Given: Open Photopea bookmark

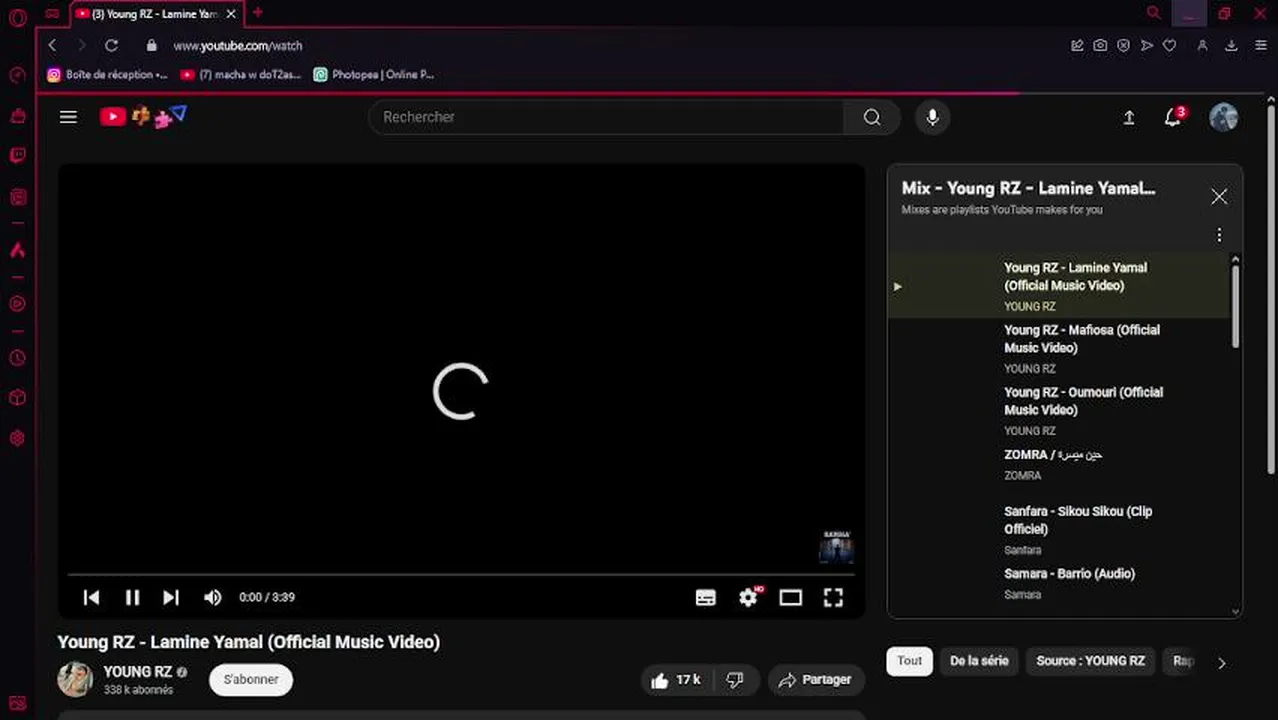Looking at the screenshot, I should 374,74.
